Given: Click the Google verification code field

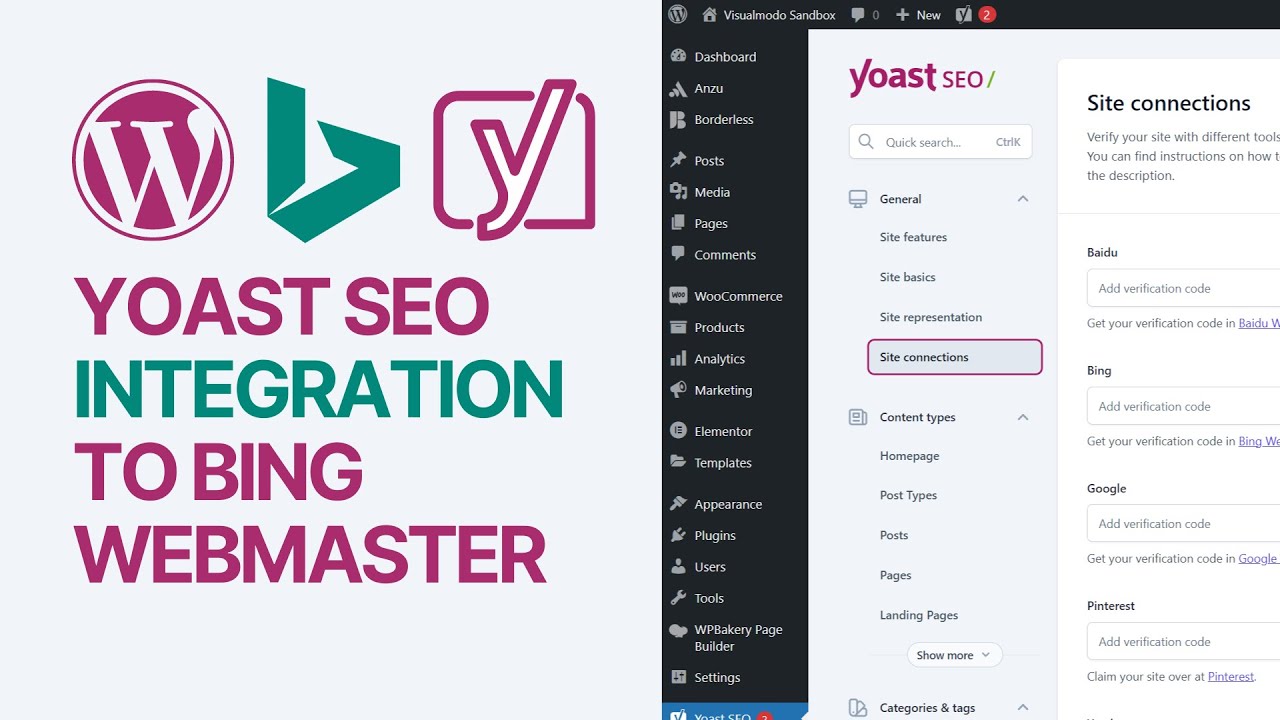Looking at the screenshot, I should [1183, 523].
